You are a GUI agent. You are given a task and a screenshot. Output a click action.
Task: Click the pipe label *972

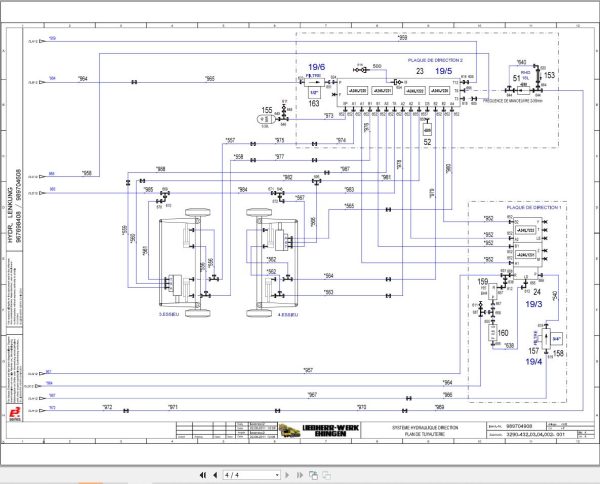click(108, 407)
